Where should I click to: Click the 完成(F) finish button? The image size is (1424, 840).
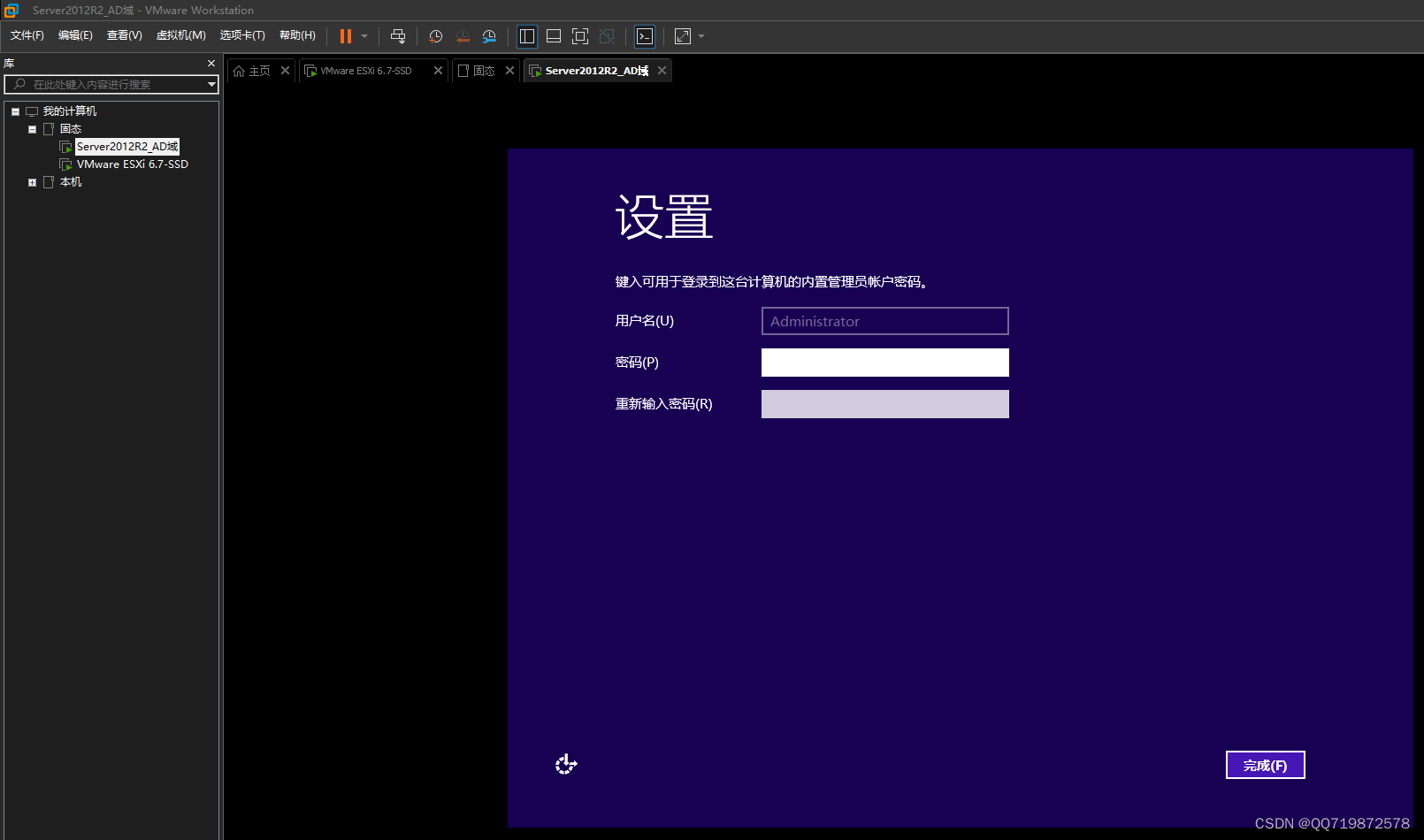pos(1266,765)
